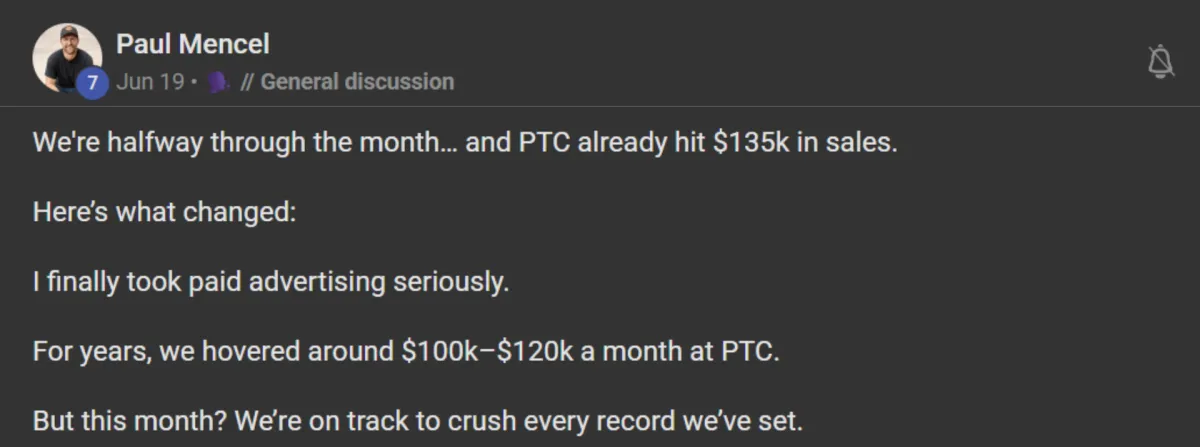
Task: Click the "Here's what changed:" line
Action: coord(165,213)
